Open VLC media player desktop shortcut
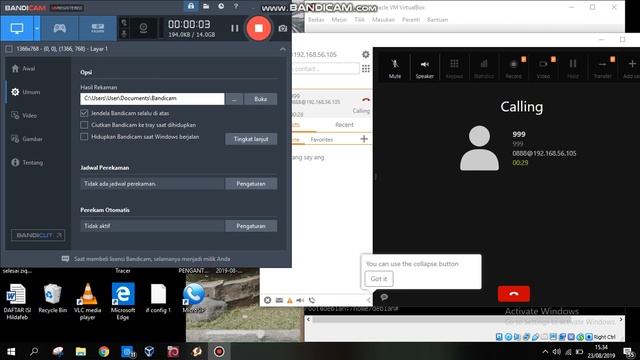 click(87, 302)
